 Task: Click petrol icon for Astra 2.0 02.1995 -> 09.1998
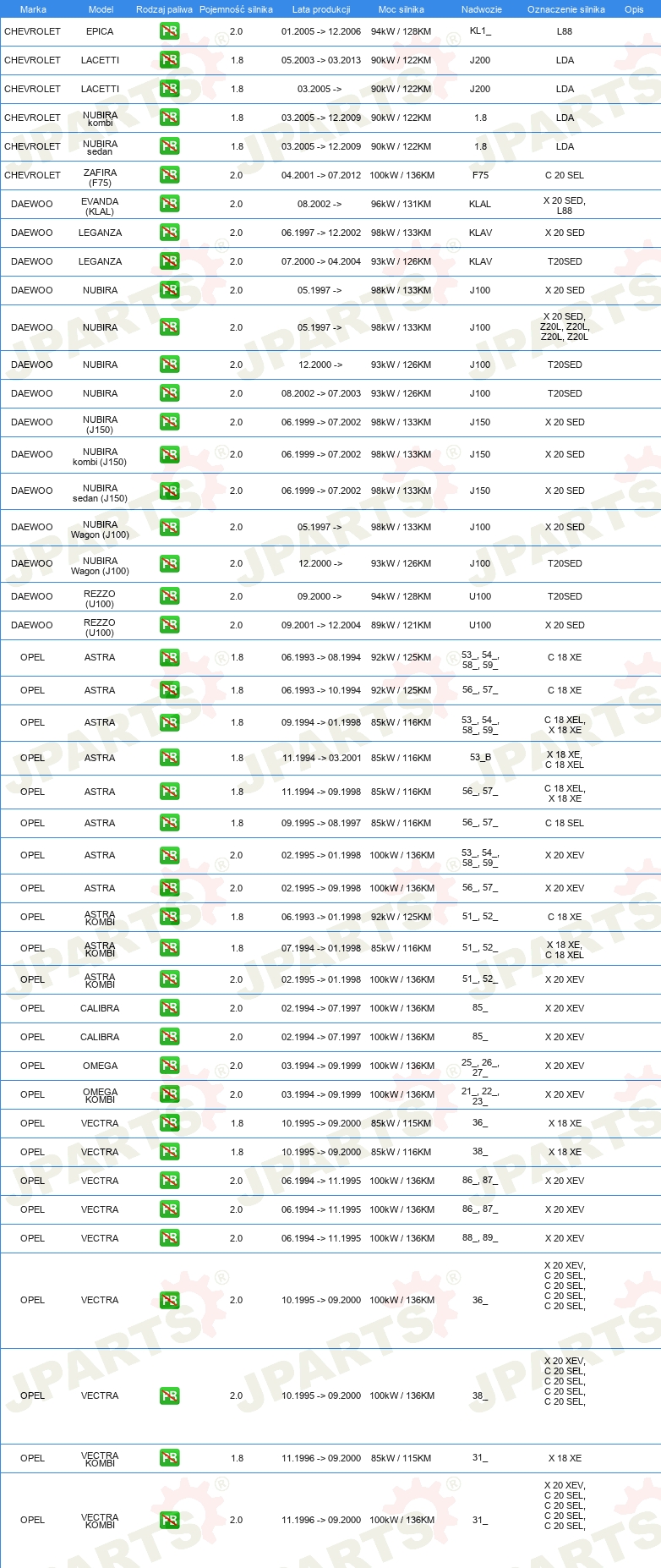tap(169, 888)
